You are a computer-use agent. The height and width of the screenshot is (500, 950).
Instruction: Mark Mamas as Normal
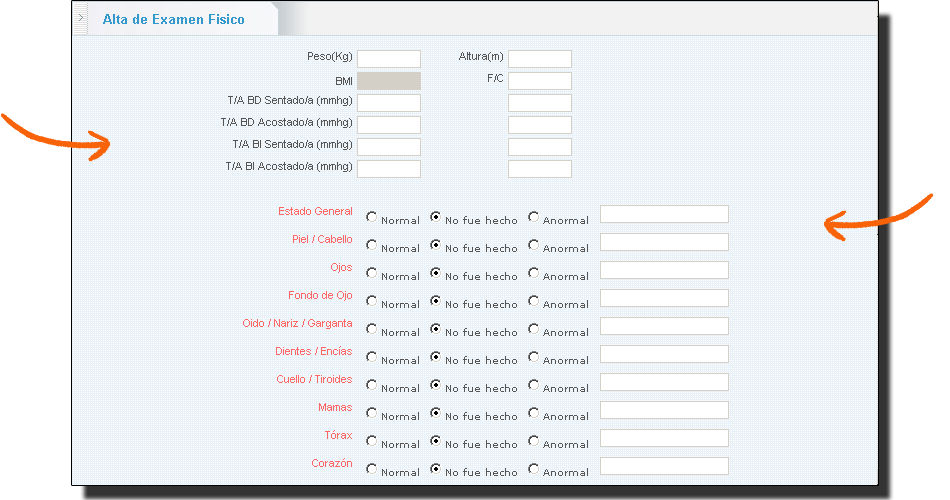[372, 413]
